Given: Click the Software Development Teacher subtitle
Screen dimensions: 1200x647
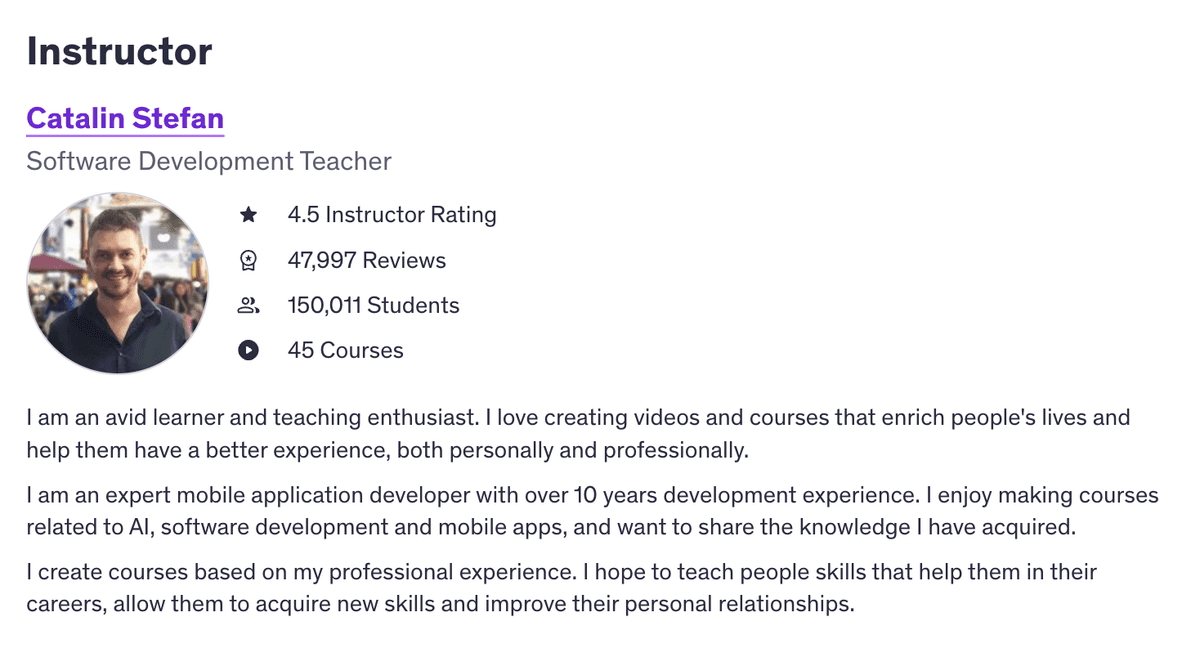Looking at the screenshot, I should 208,161.
